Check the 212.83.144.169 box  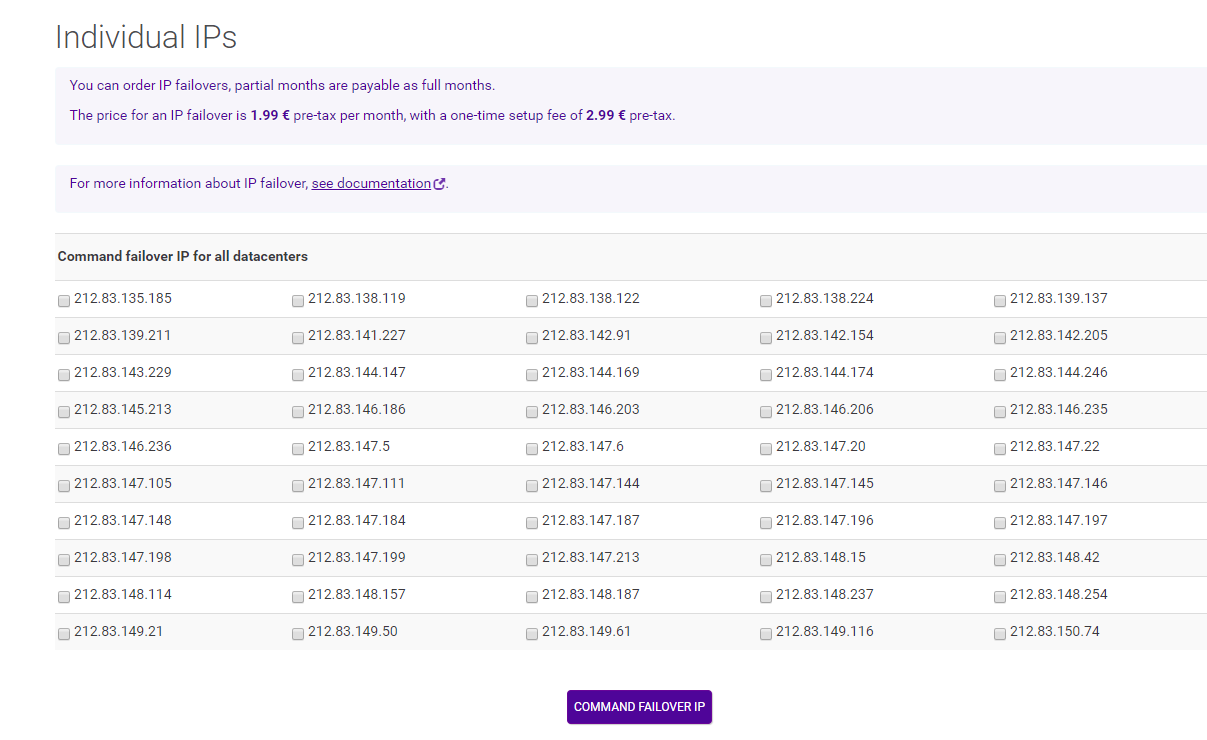pos(532,374)
